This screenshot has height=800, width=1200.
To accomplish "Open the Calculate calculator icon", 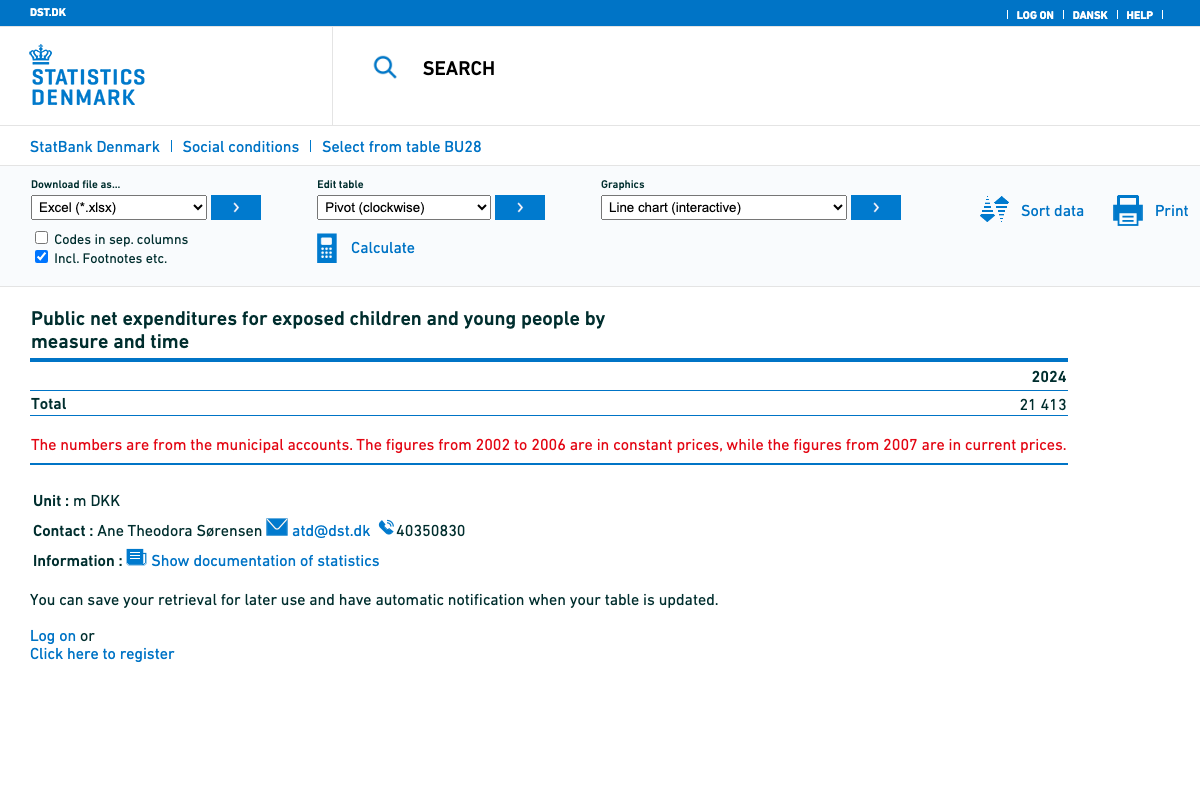I will click(327, 248).
